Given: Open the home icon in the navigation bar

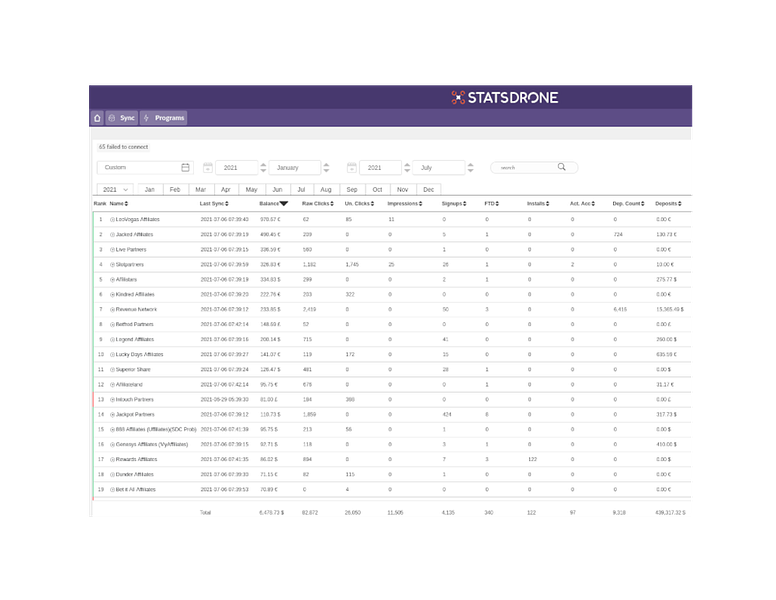Looking at the screenshot, I should click(97, 118).
